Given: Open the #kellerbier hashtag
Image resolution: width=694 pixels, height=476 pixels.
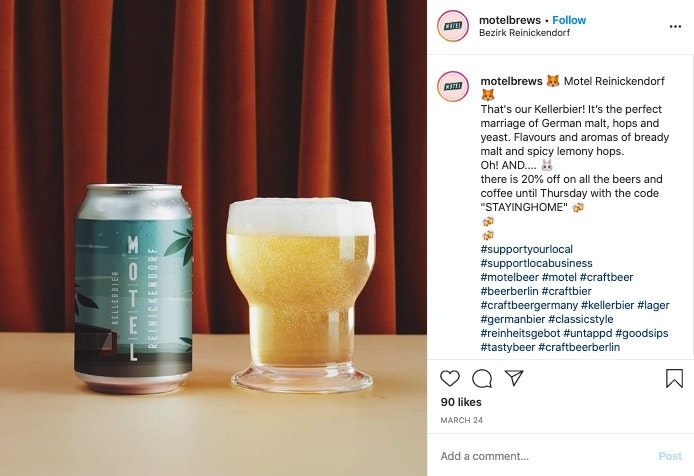Looking at the screenshot, I should 608,305.
